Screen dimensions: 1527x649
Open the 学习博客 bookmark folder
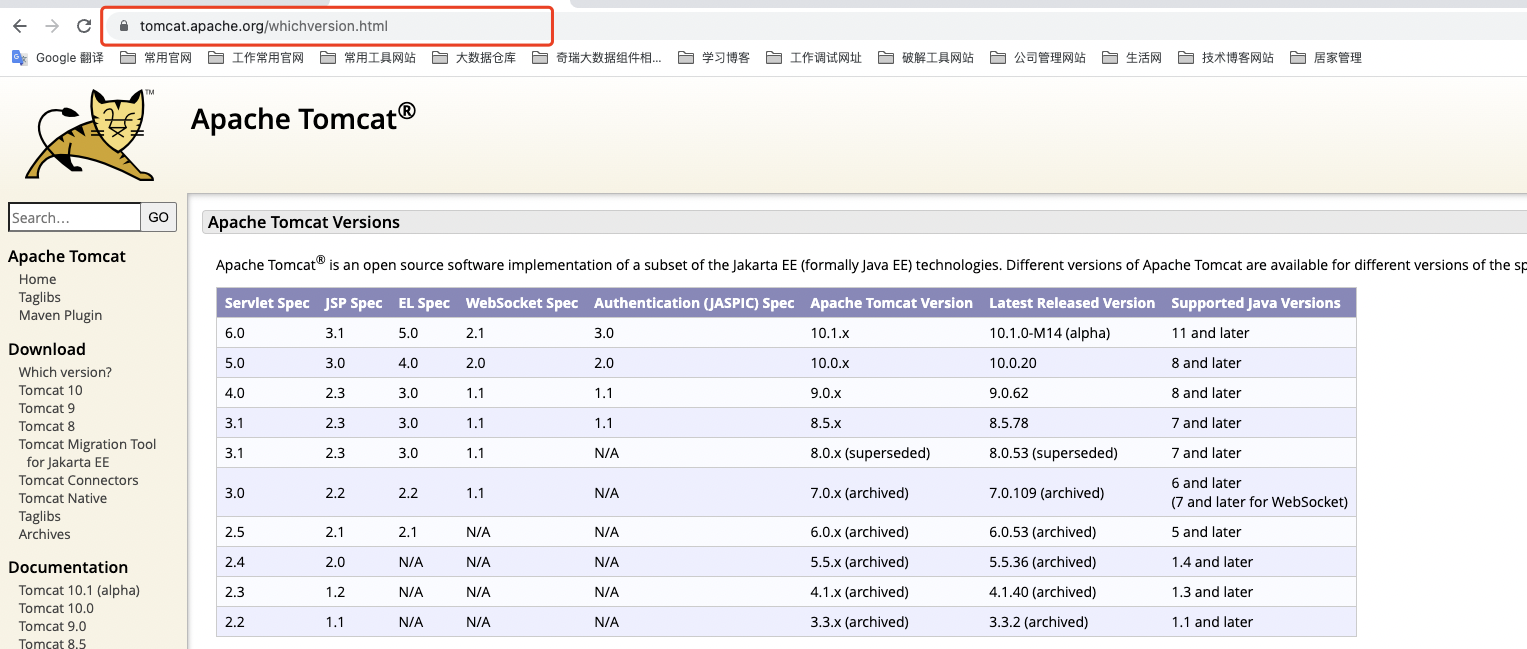click(714, 58)
